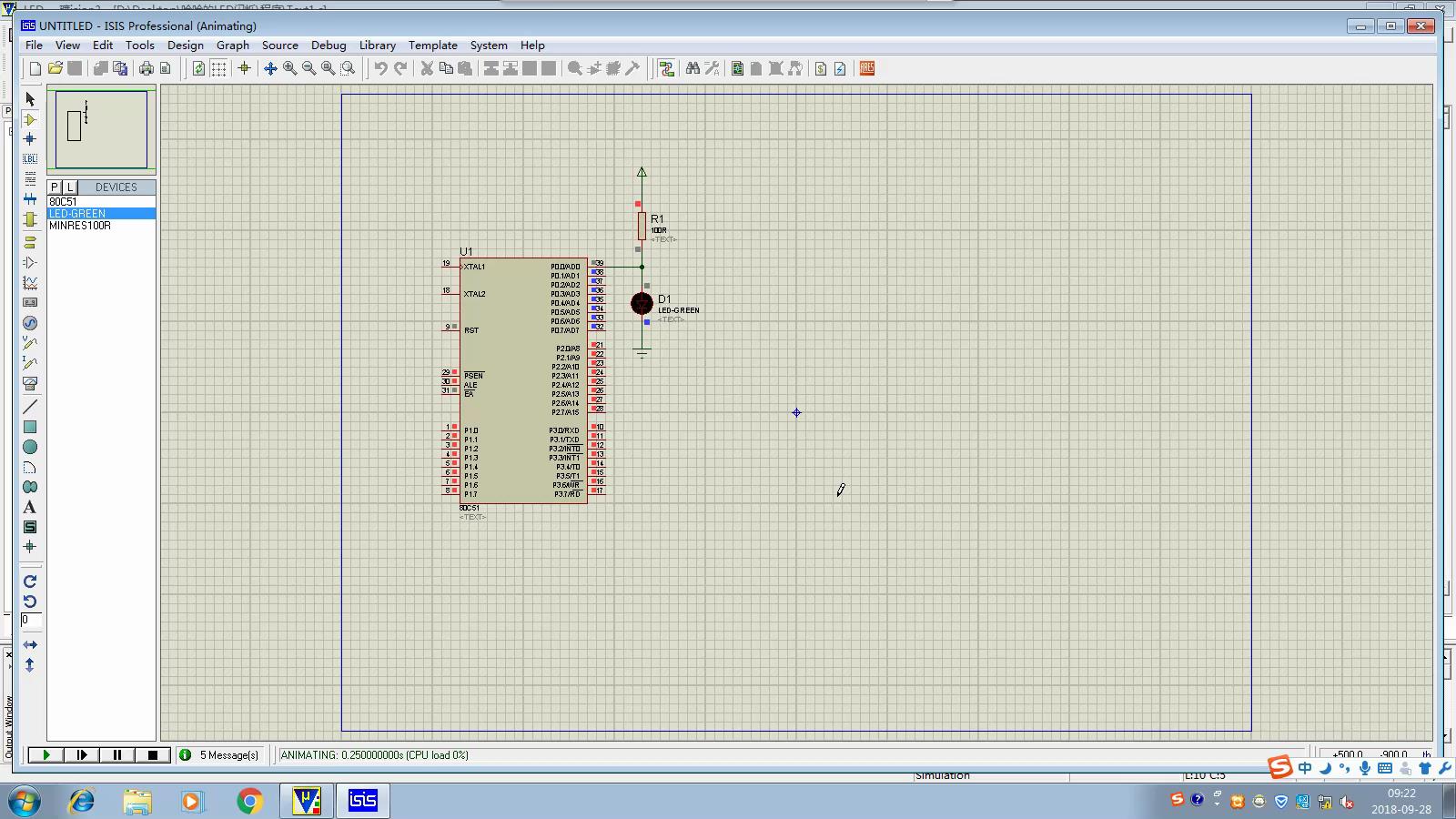Select LED-GREEN in the devices list

click(x=101, y=213)
